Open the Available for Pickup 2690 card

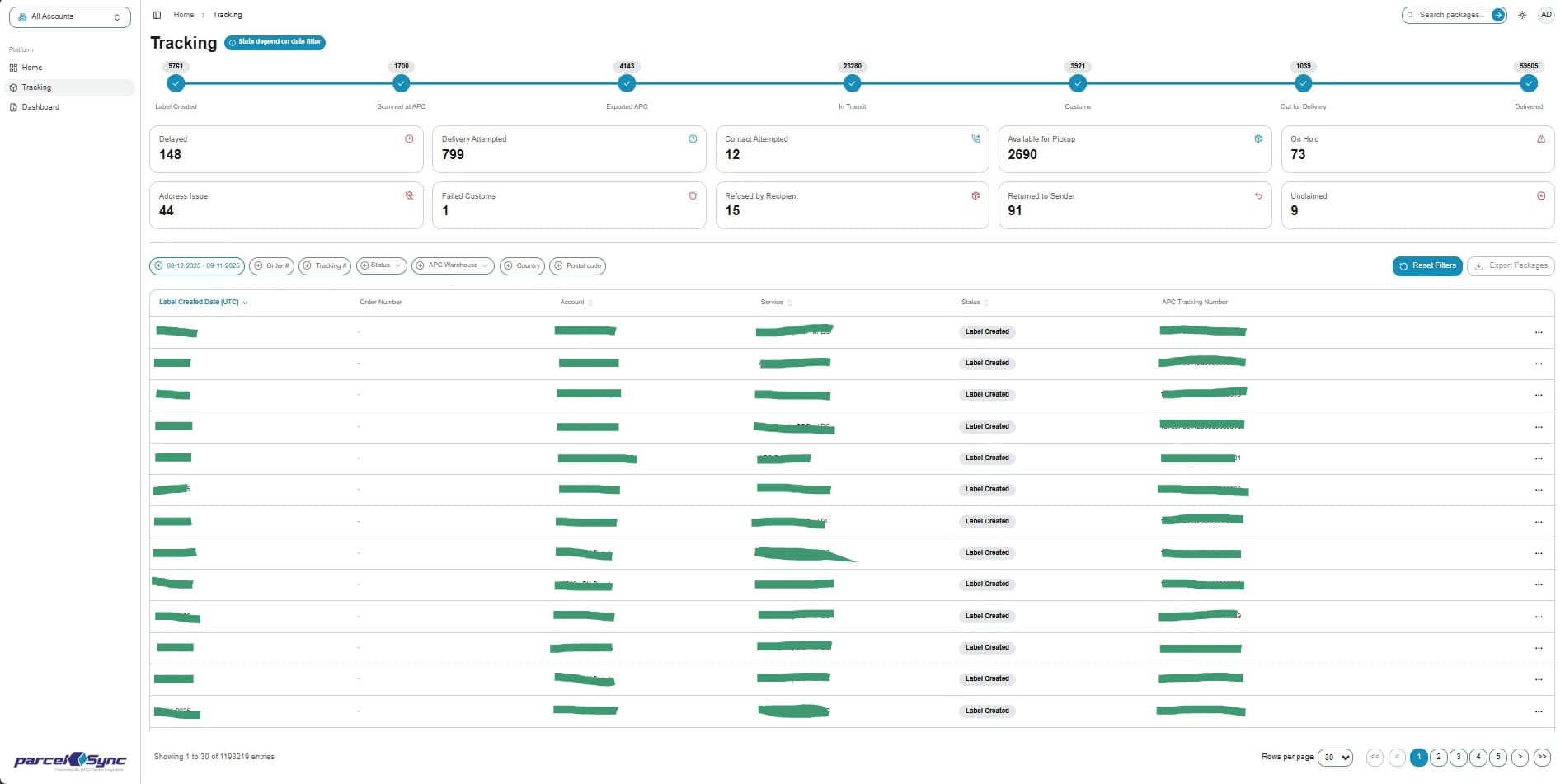1135,149
